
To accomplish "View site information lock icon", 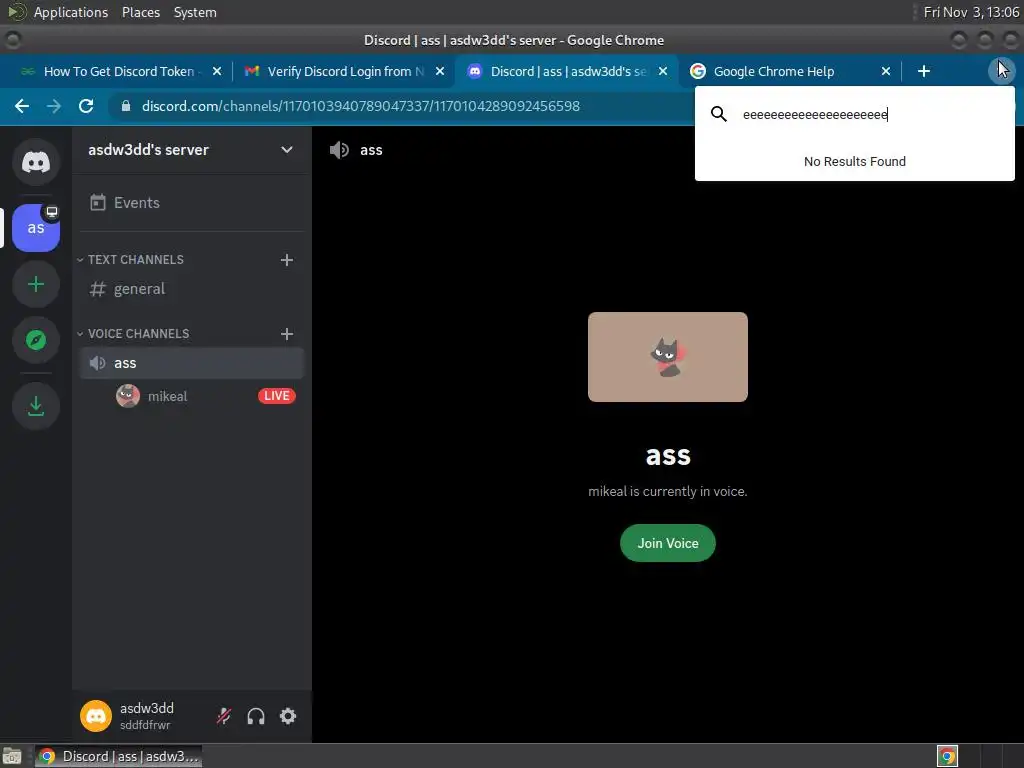I will tap(126, 106).
